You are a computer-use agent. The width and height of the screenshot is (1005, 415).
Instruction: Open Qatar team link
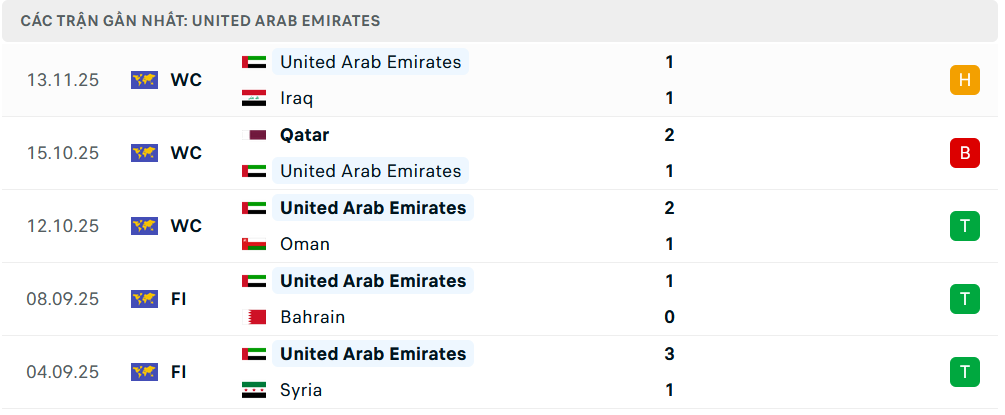point(304,135)
